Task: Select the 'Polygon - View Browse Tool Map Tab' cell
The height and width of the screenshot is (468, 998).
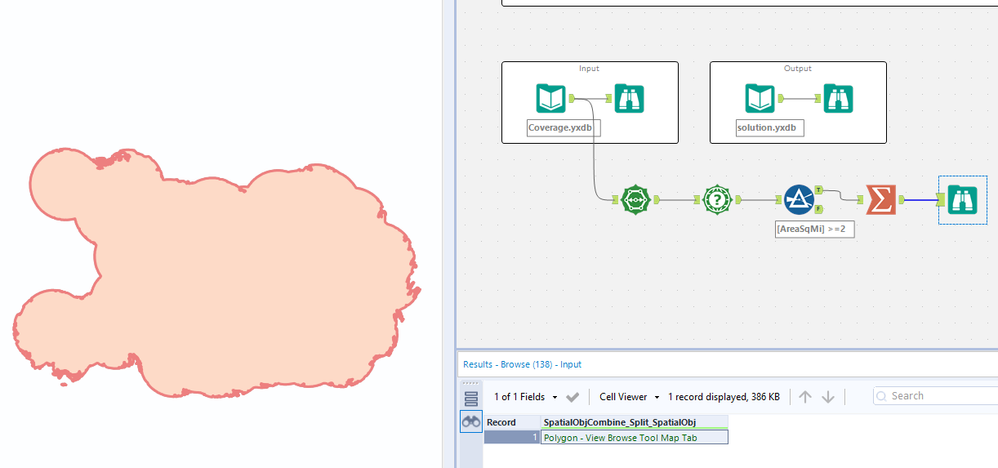Action: [x=635, y=437]
